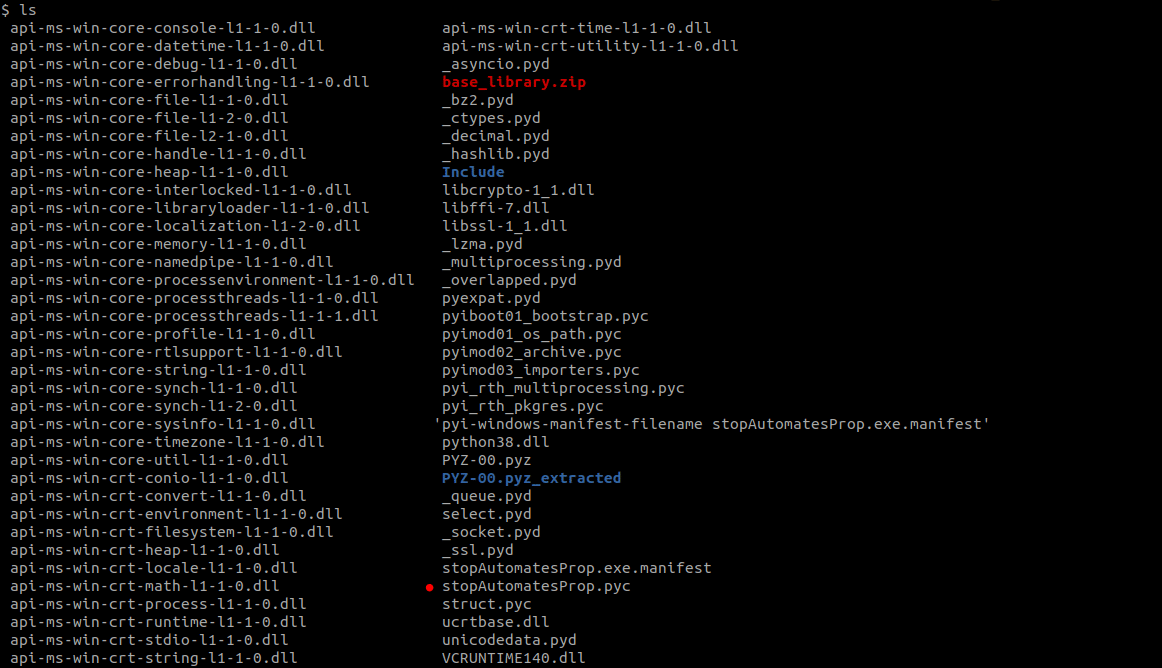
Task: Click the api-ms-win-crt-math-l1-1-0.dll entry
Action: pos(145,586)
